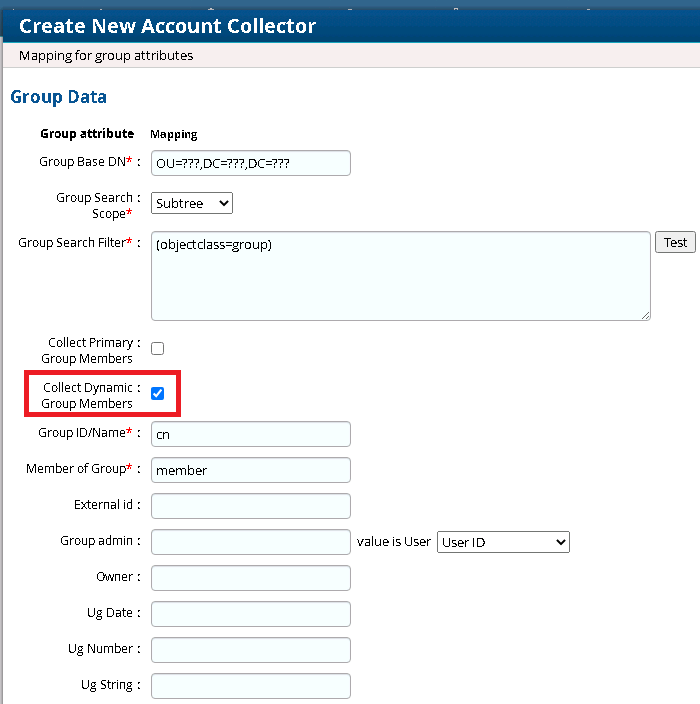Click the Collect Dynamic Group Members label

pyautogui.click(x=87, y=395)
